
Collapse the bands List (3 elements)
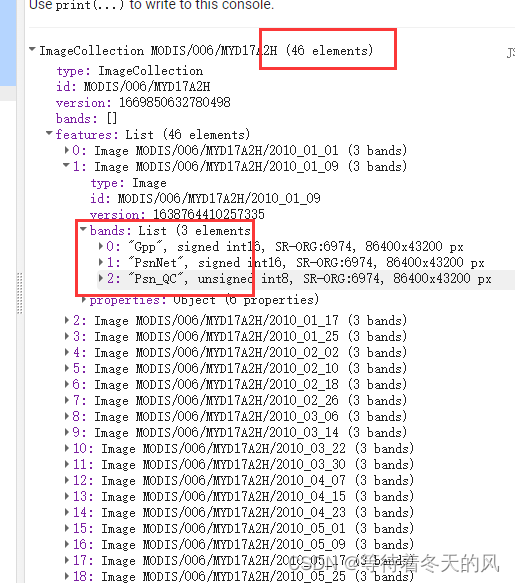click(84, 229)
